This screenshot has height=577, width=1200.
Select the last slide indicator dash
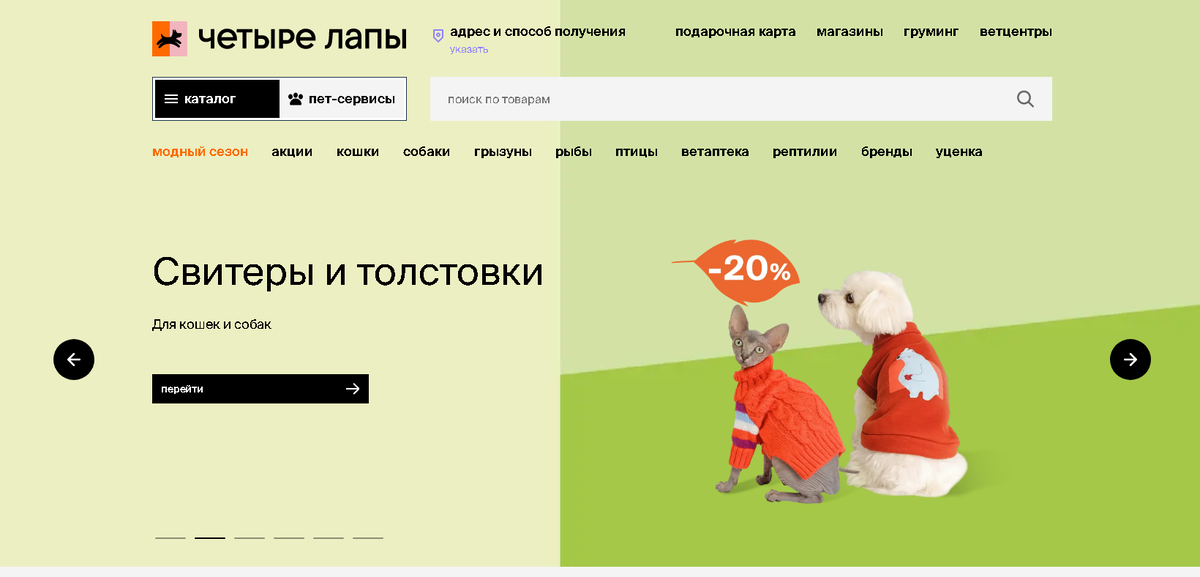pos(368,538)
